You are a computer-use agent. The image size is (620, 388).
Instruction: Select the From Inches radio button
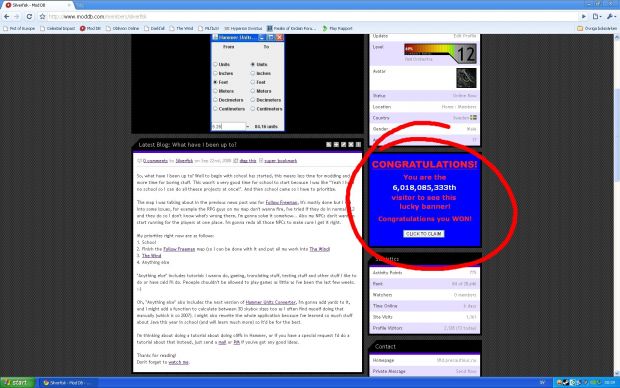(215, 73)
